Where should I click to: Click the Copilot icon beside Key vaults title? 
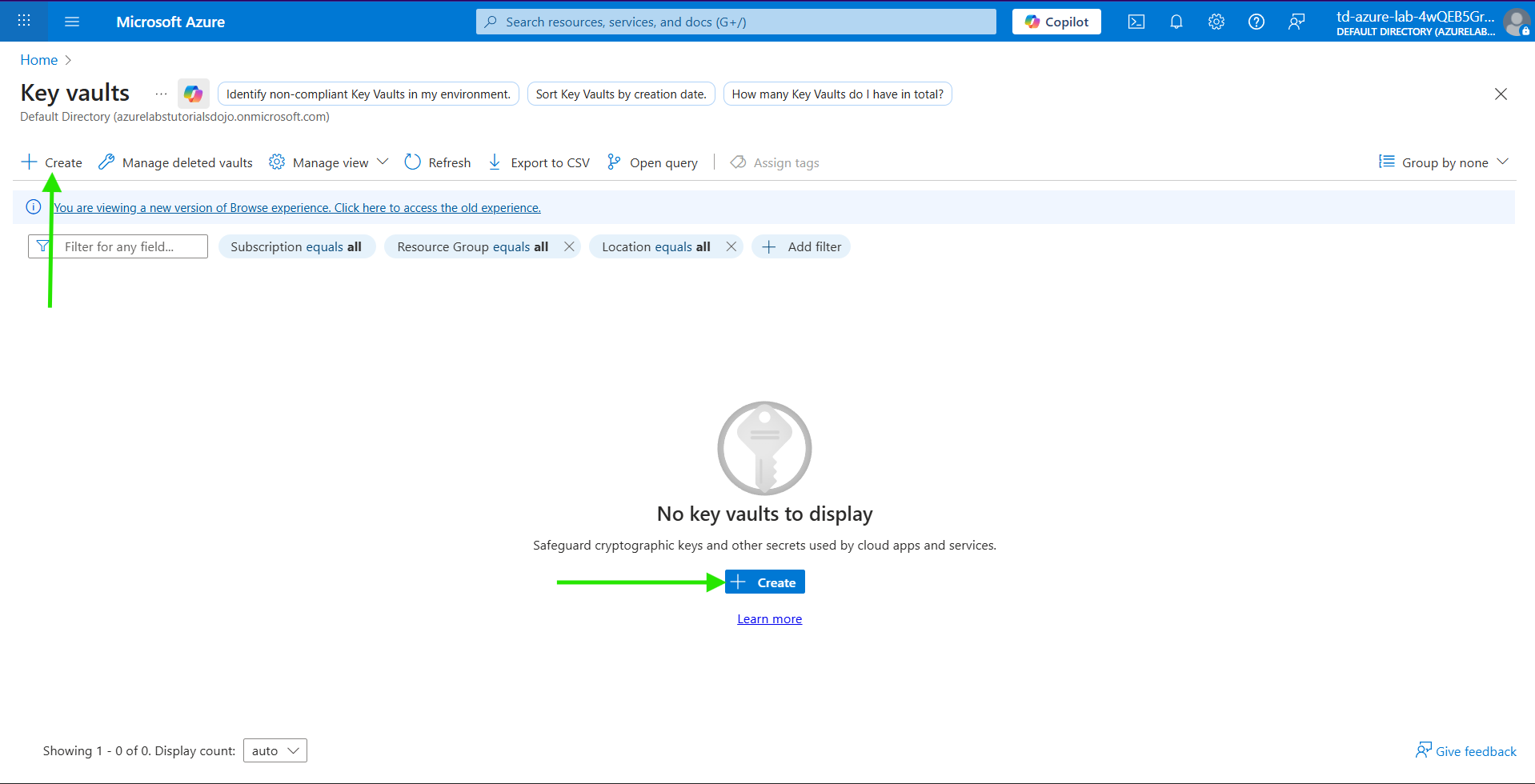193,94
